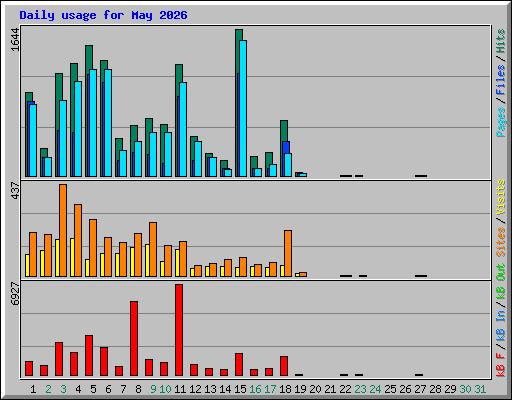Click the "kB In" legend label

coord(500,327)
